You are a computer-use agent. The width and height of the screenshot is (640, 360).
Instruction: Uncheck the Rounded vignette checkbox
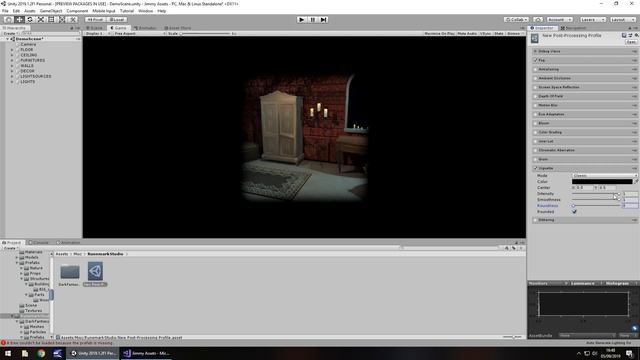(x=574, y=211)
